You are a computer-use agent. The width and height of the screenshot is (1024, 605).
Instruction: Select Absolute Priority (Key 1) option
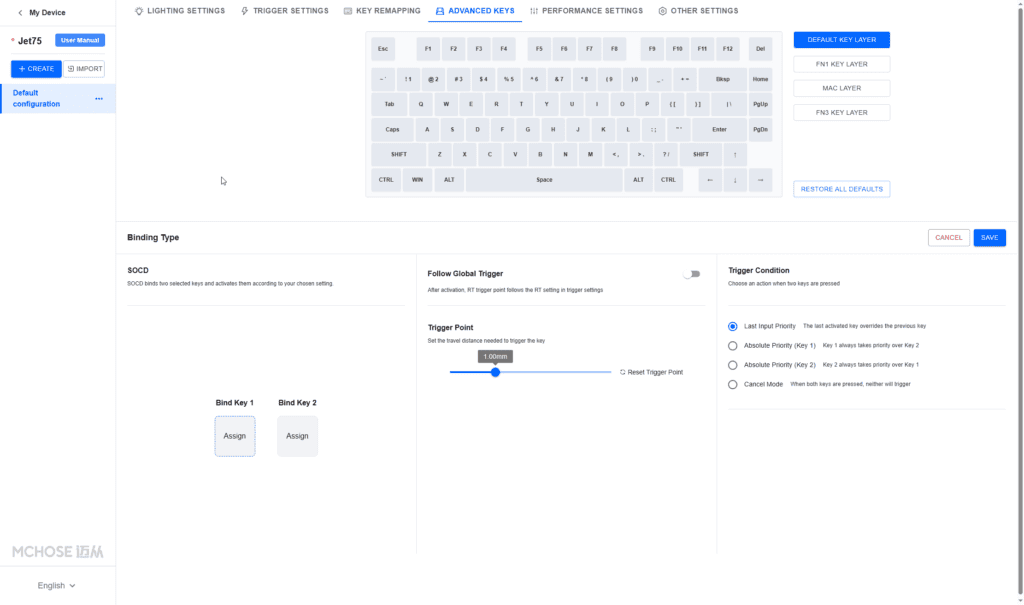point(733,346)
